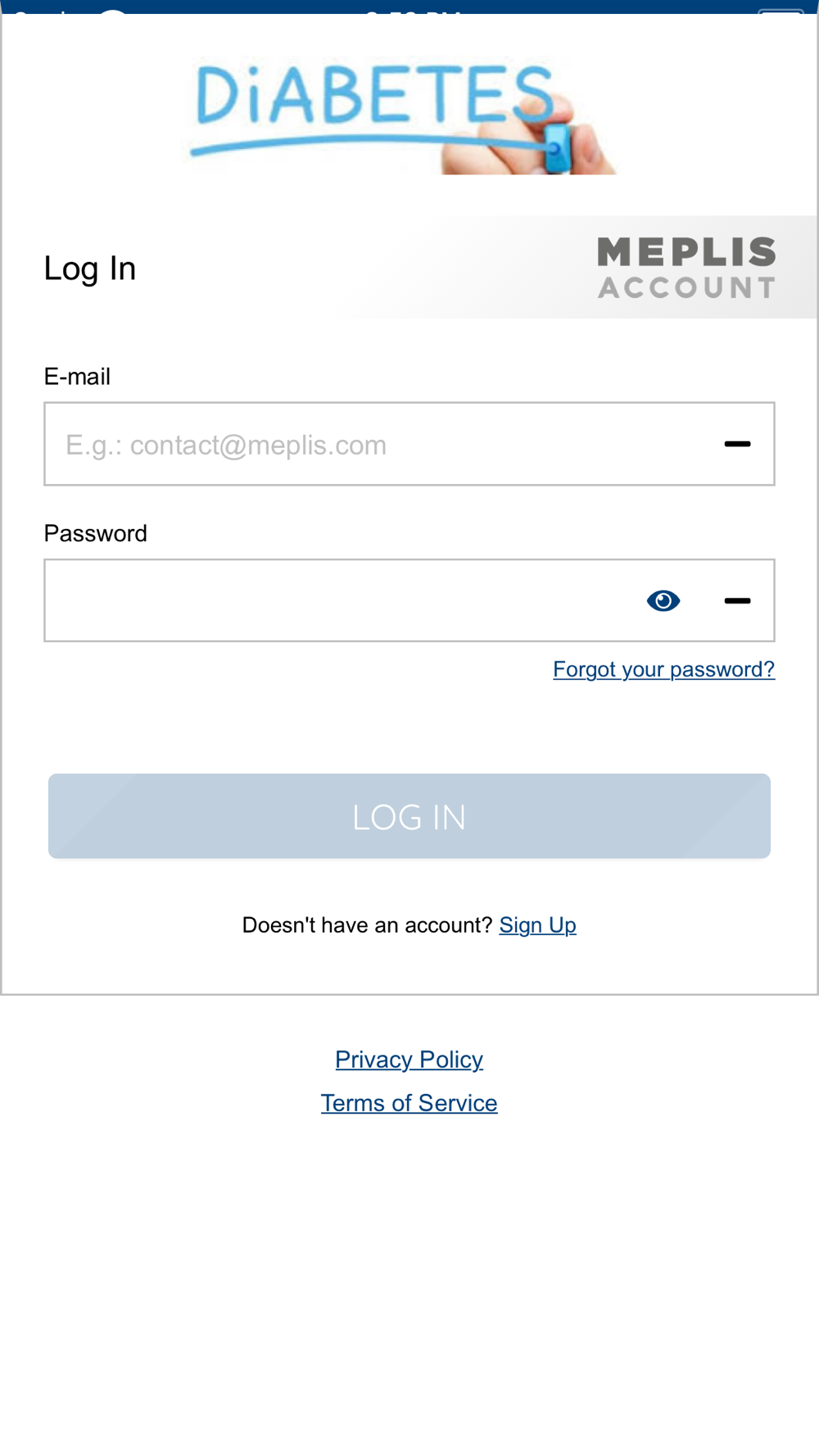Tap the Meplis Account logo
Viewport: 819px width, 1456px height.
(x=686, y=268)
